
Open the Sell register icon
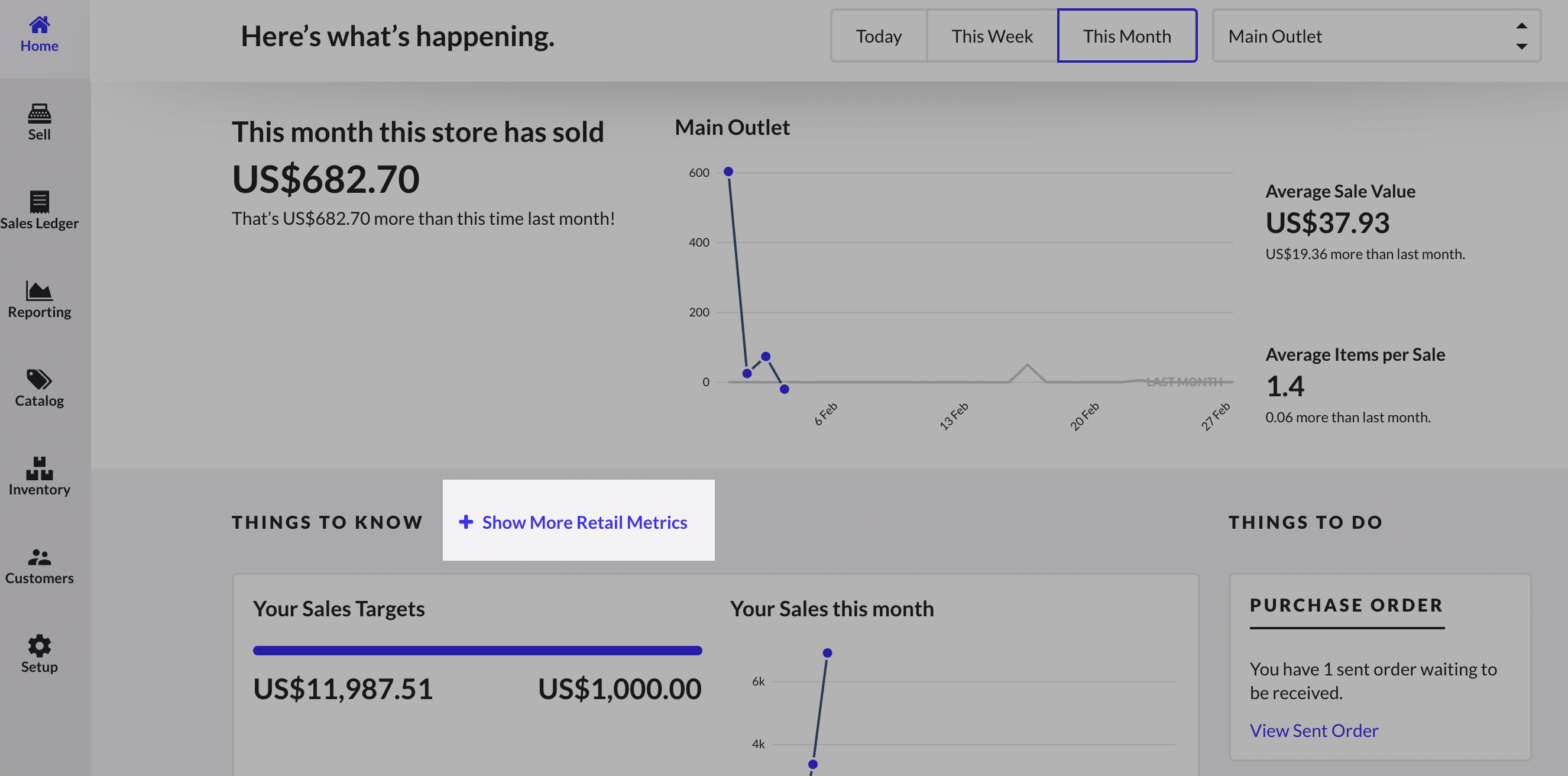(39, 114)
